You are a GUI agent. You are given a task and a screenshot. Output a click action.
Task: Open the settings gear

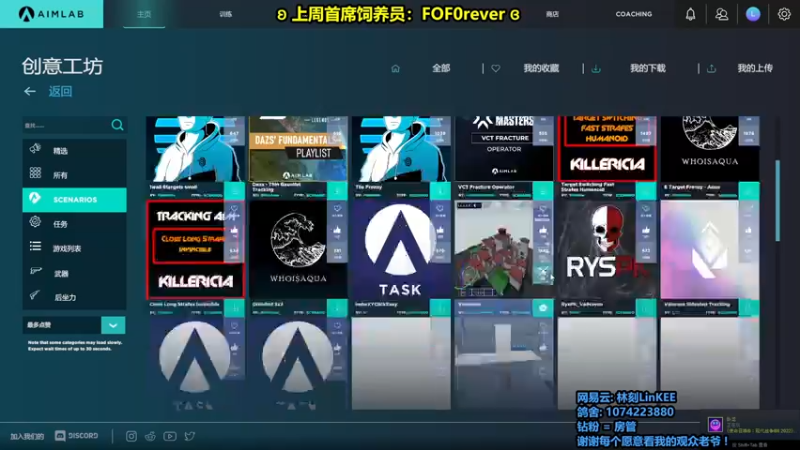[784, 14]
